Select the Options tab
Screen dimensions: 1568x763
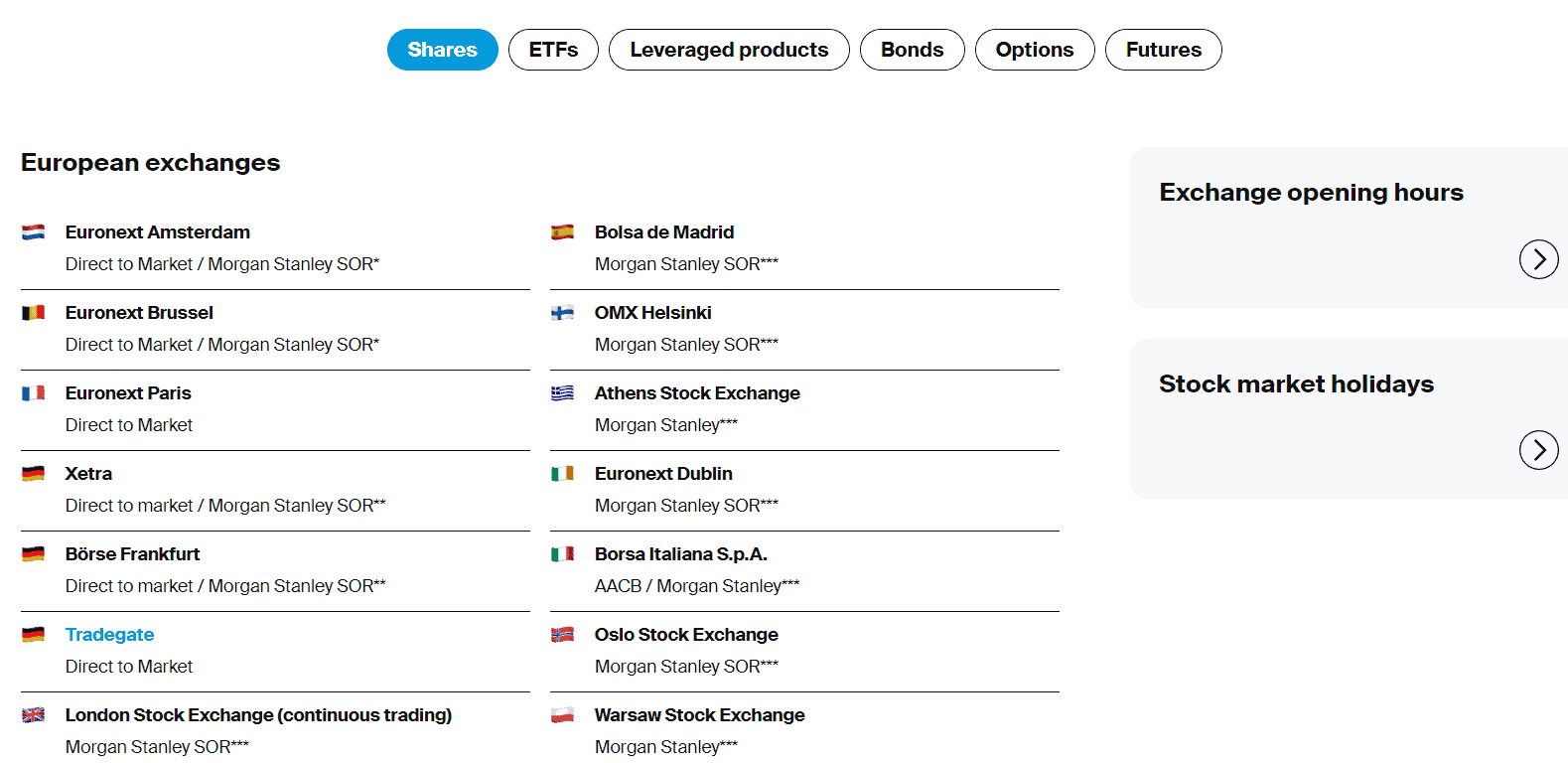click(1034, 50)
